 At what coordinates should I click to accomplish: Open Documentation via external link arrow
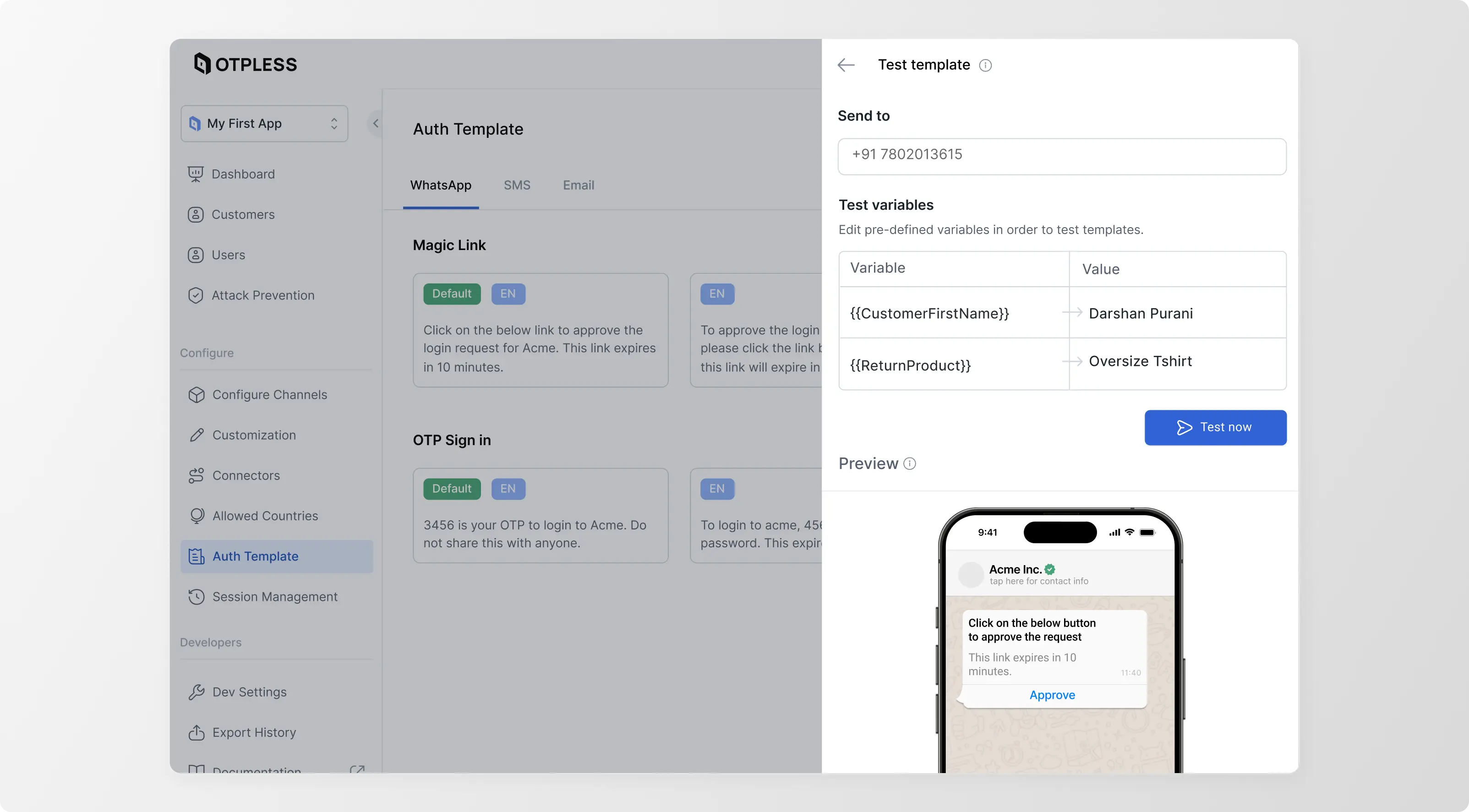pos(358,769)
